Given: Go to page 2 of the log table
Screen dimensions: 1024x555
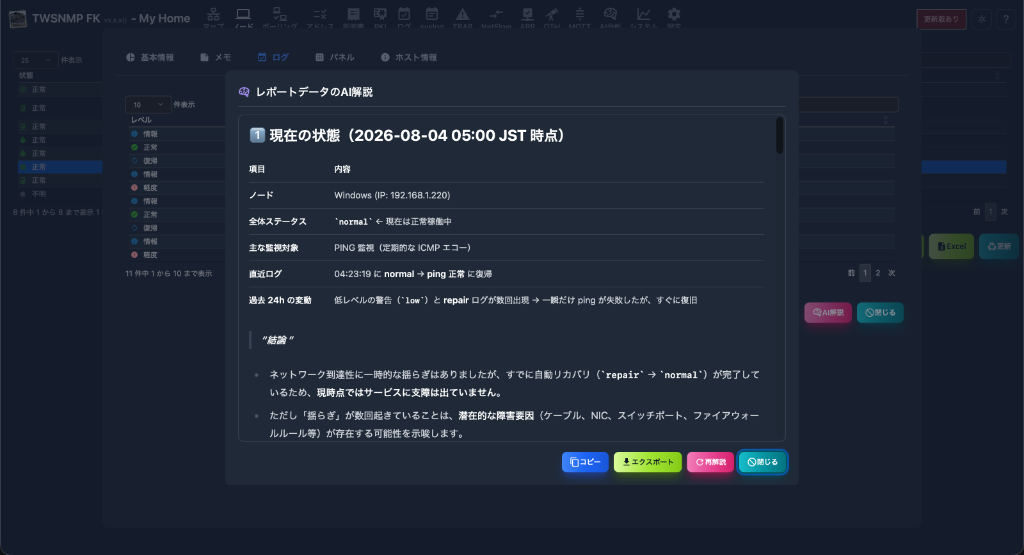Looking at the screenshot, I should click(x=878, y=273).
